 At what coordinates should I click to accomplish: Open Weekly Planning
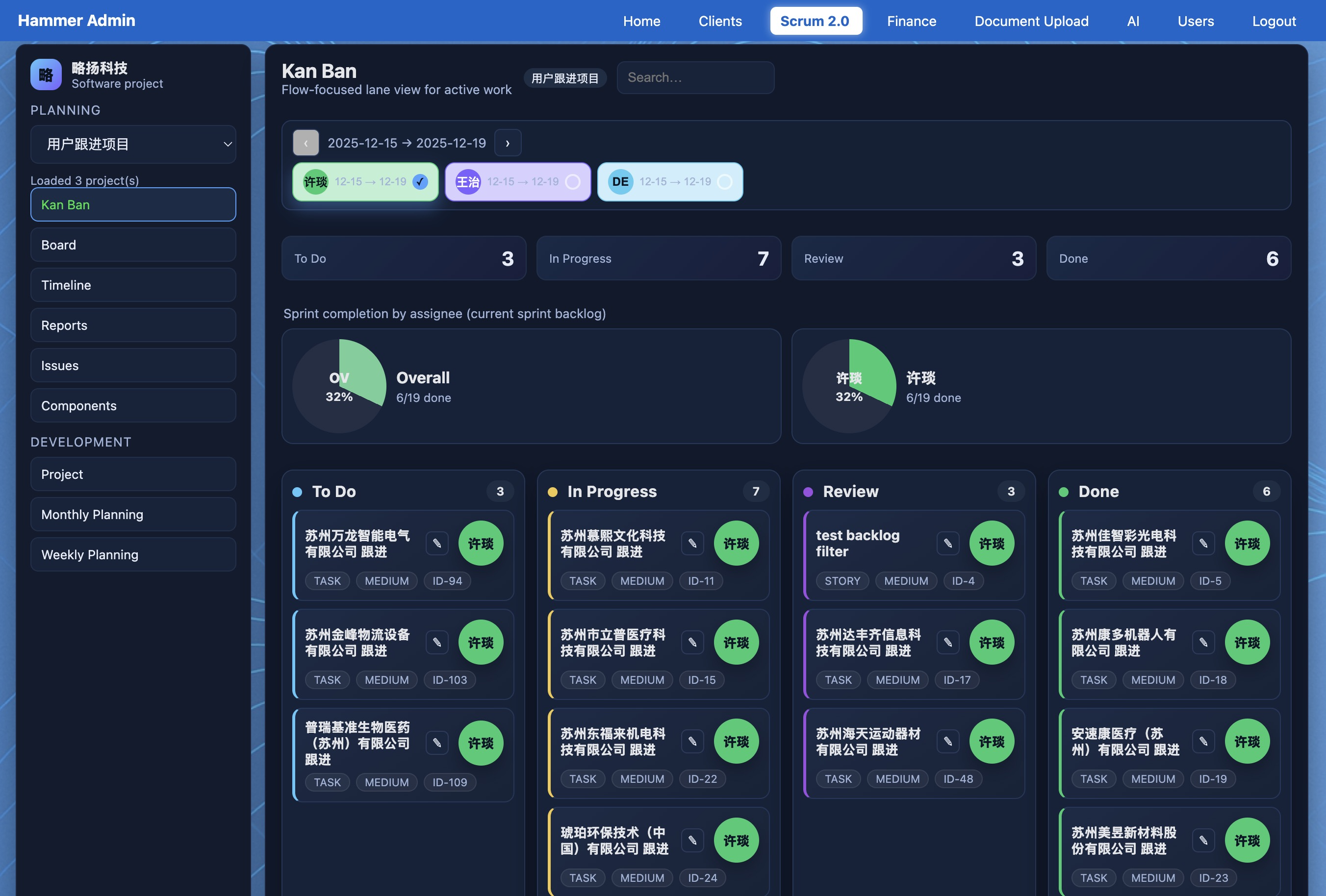coord(133,554)
